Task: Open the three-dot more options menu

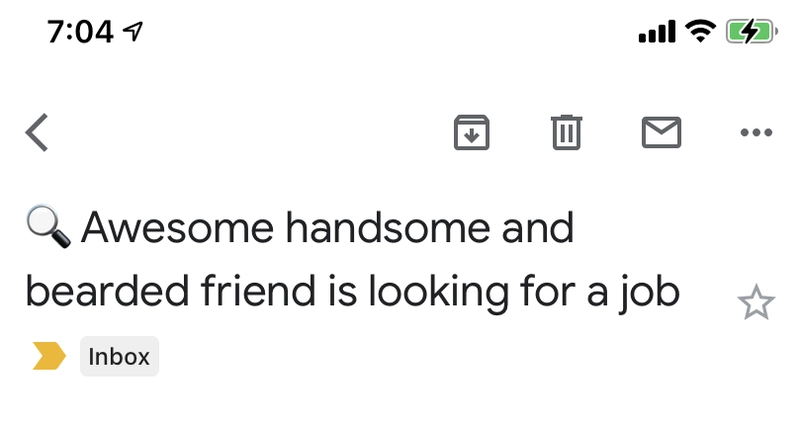Action: pos(756,133)
